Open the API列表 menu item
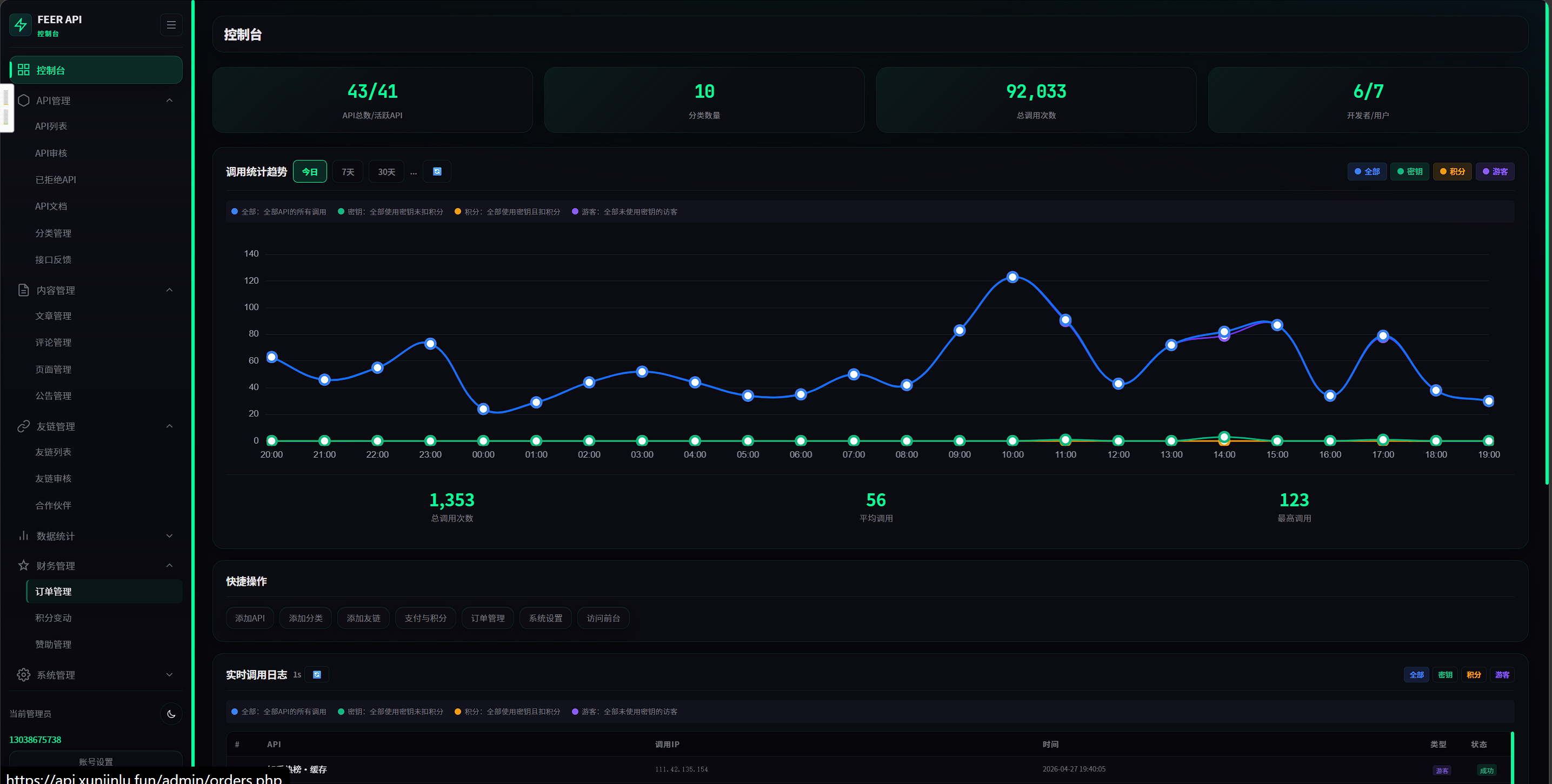Screen dimensions: 1552x784 [51, 126]
